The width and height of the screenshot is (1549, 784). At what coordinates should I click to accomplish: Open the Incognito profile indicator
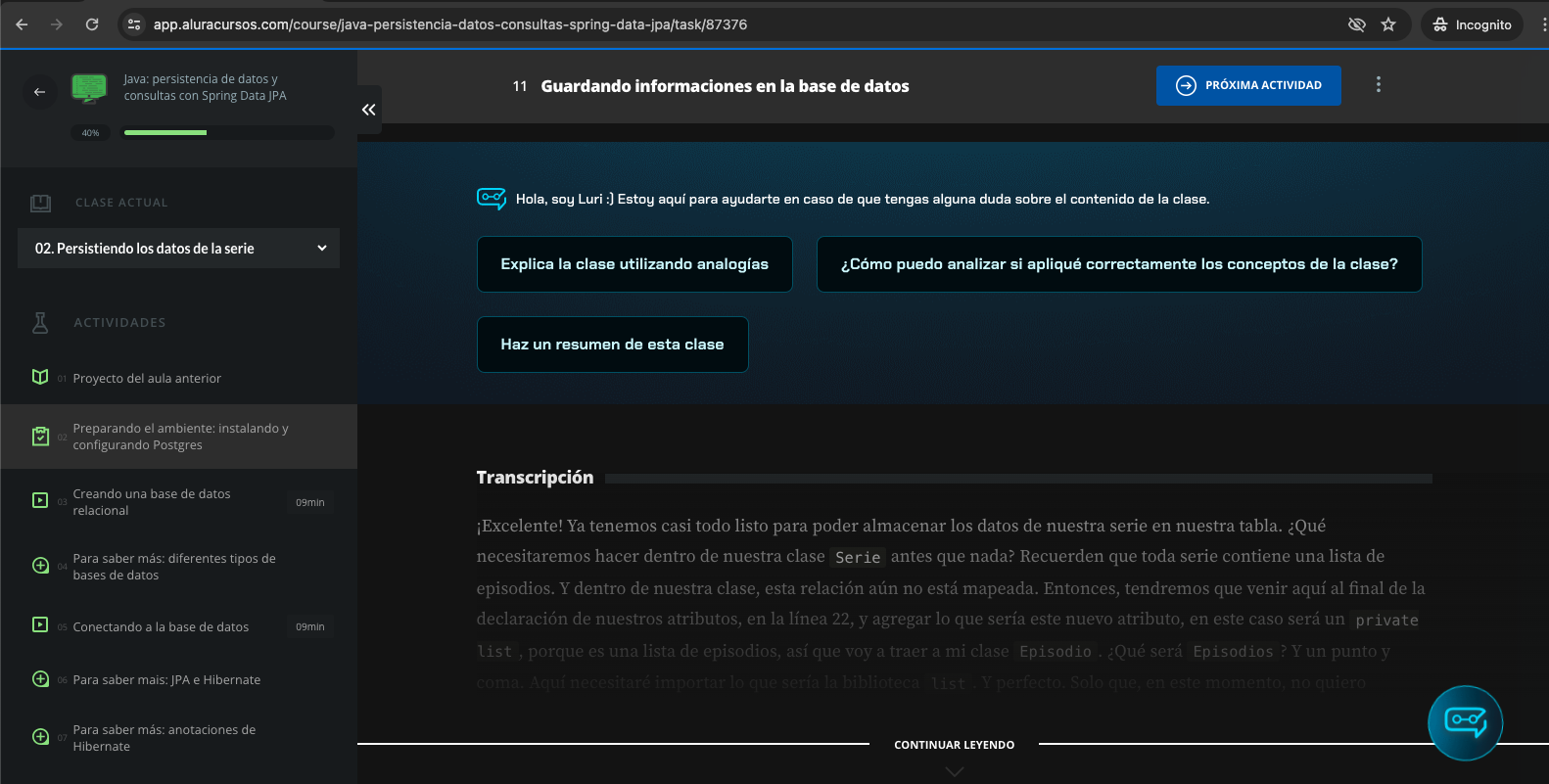[1472, 24]
